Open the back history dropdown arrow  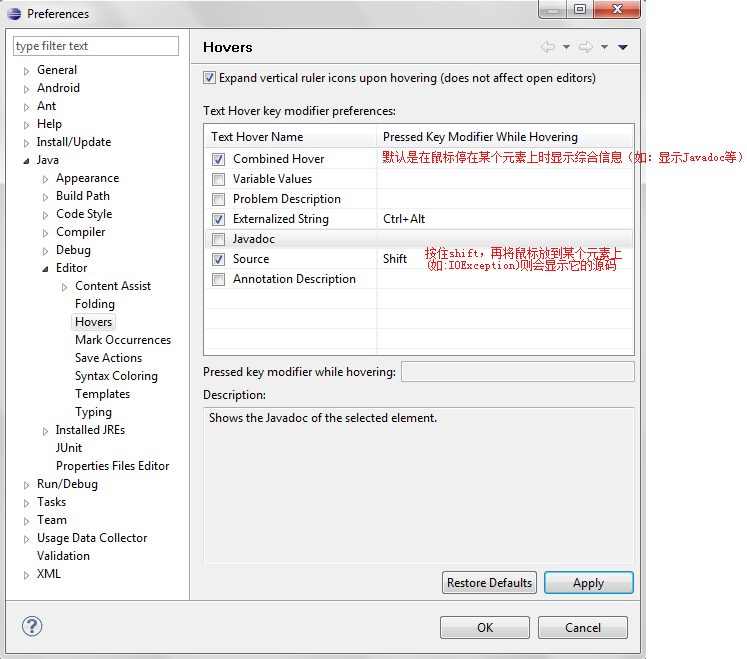[x=566, y=47]
